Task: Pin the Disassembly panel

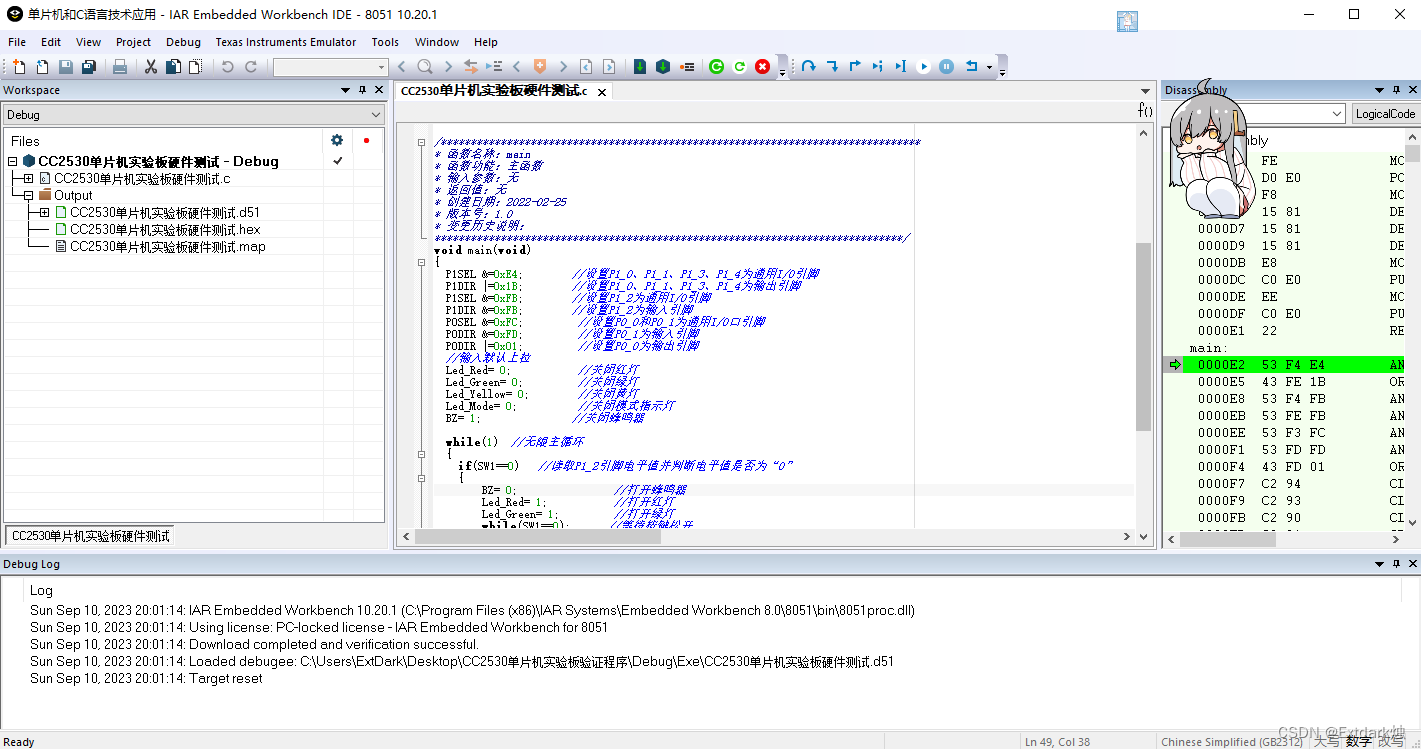Action: (x=1396, y=89)
